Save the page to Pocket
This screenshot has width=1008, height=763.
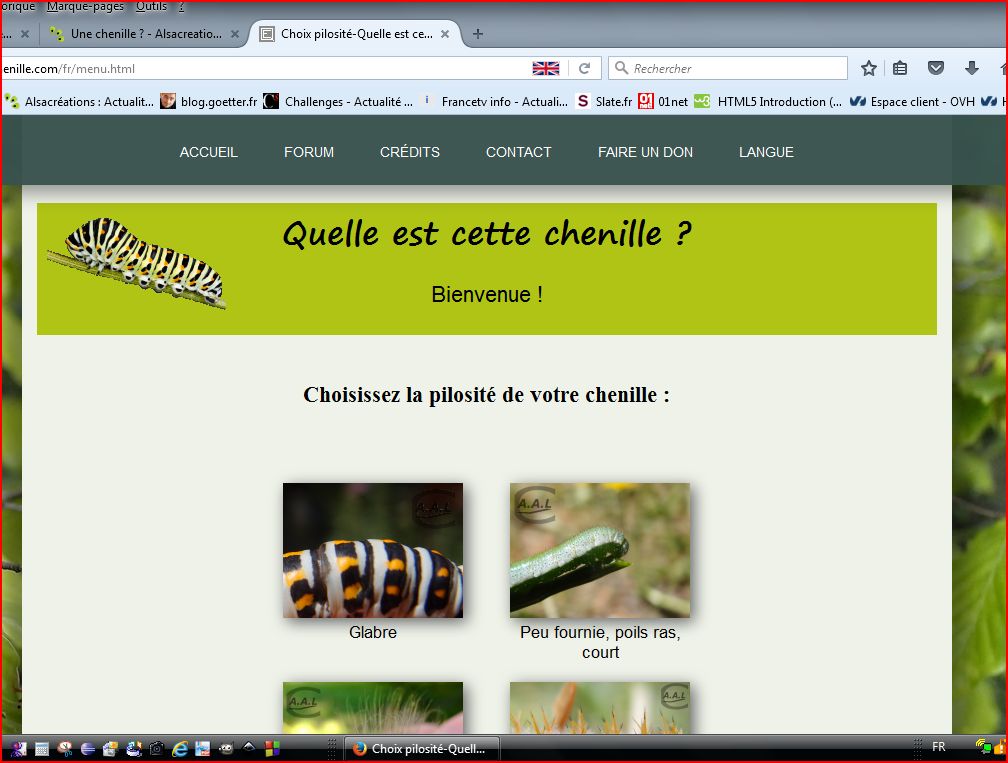[936, 68]
